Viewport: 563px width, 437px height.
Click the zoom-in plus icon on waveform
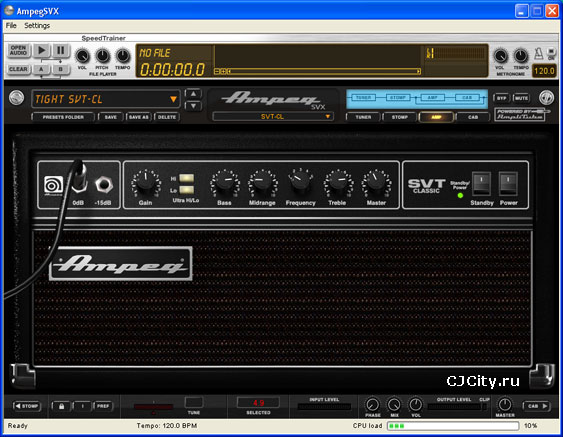(223, 71)
